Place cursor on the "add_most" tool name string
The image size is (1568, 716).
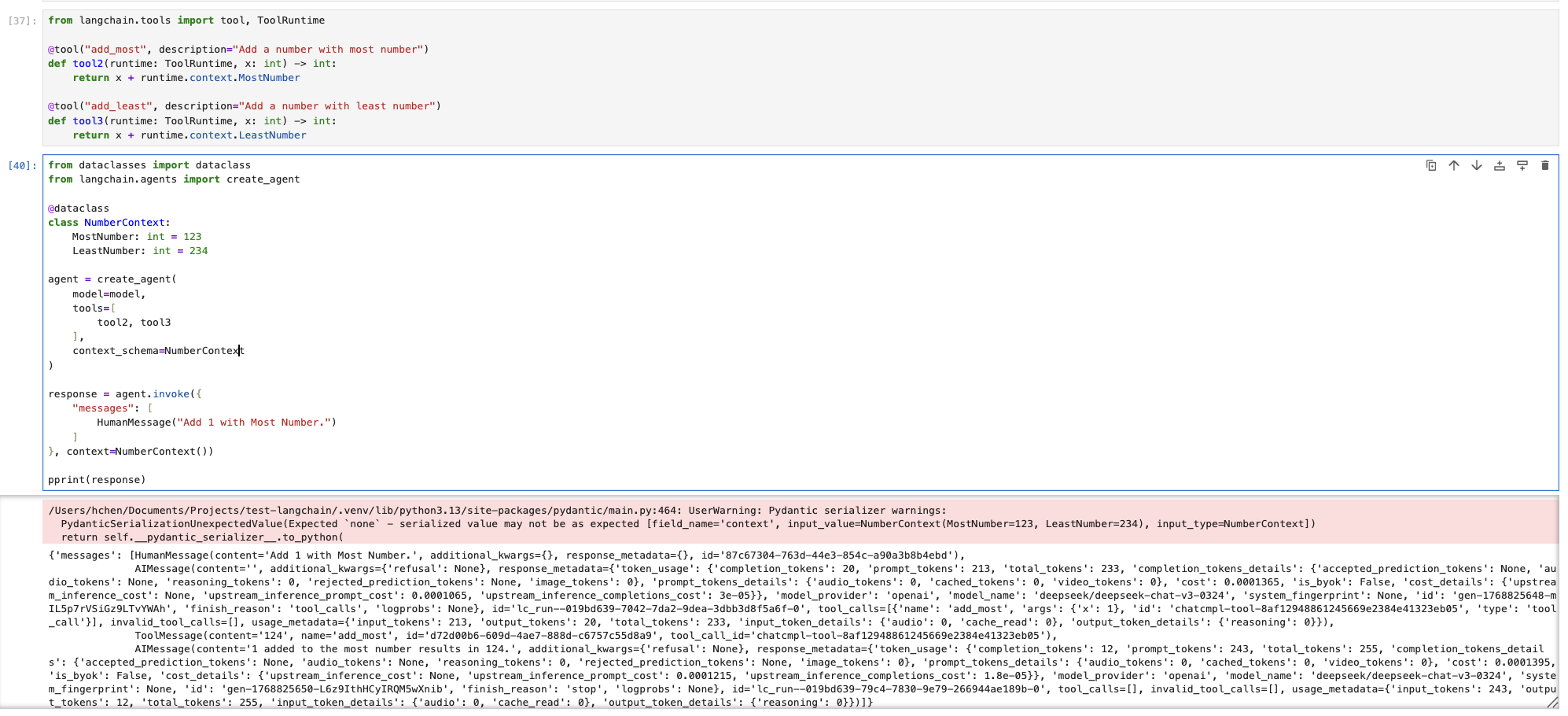pyautogui.click(x=116, y=50)
